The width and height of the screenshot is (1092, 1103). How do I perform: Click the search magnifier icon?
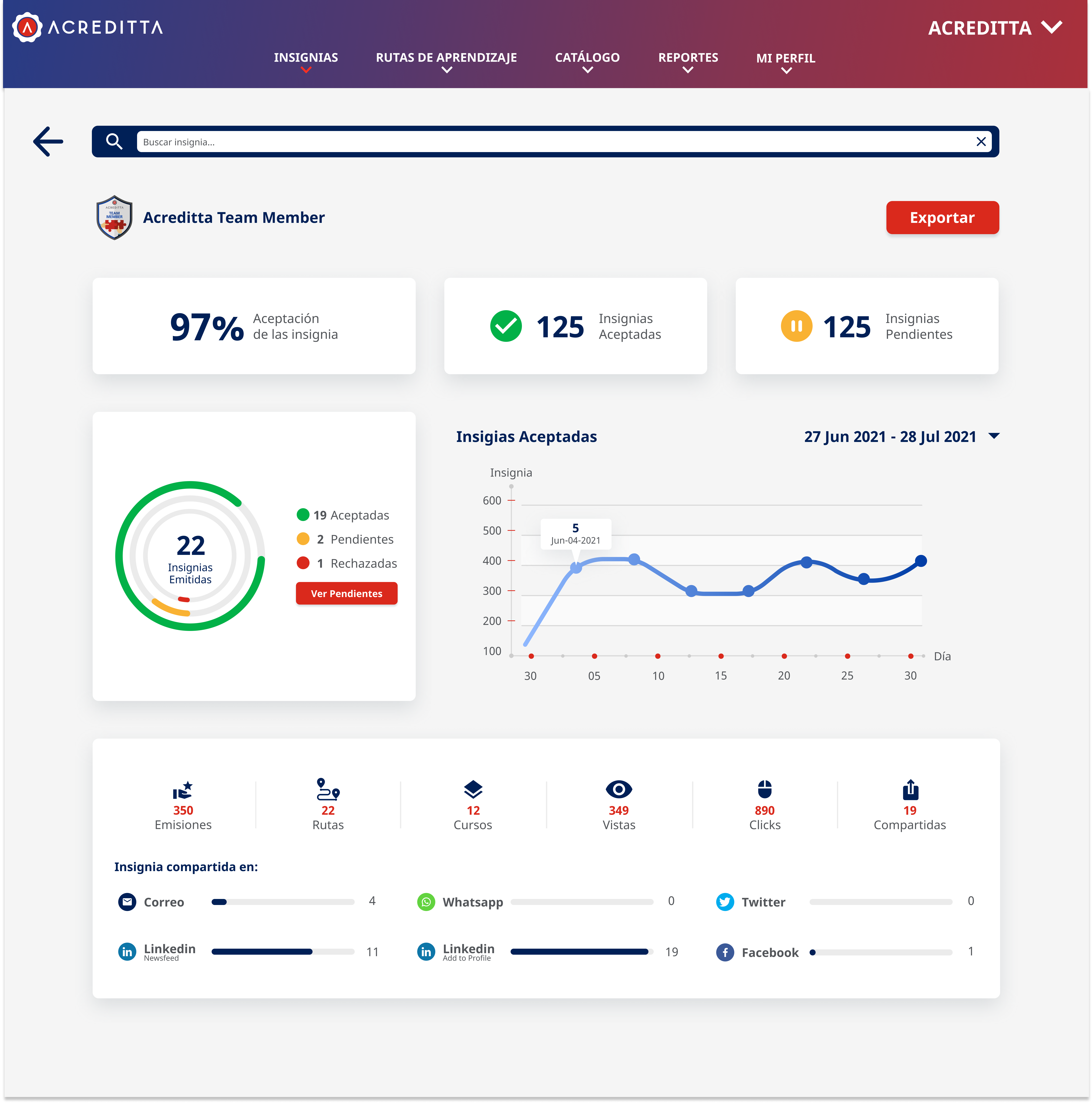pos(114,142)
